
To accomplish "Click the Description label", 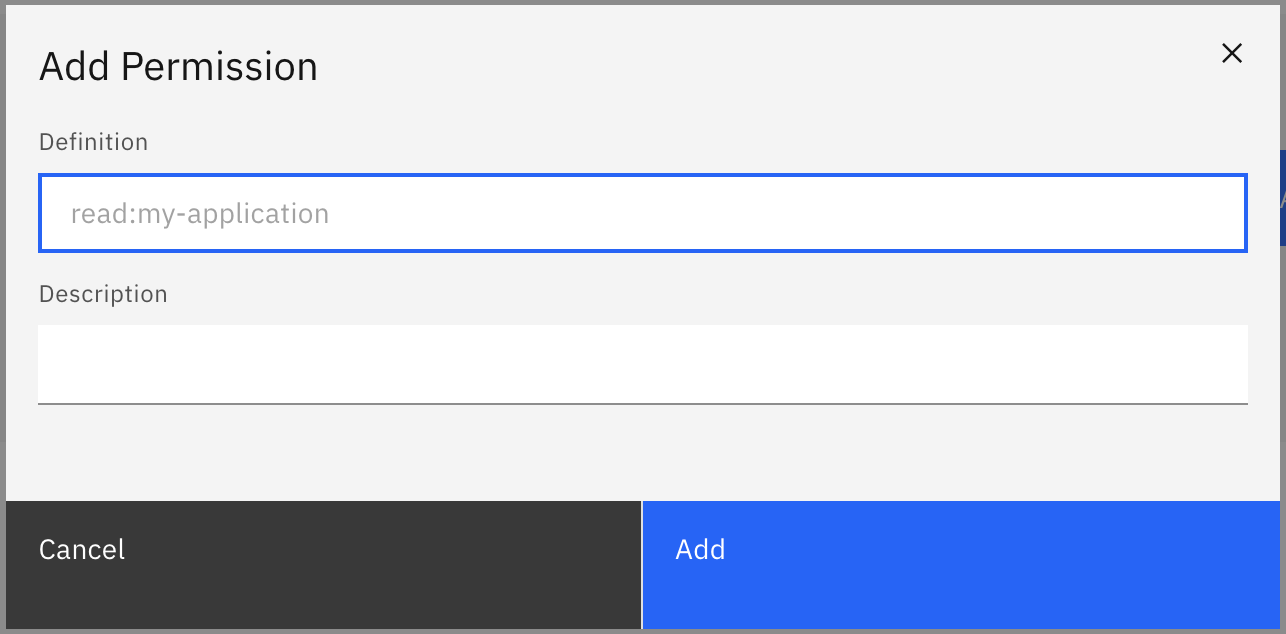I will [x=103, y=293].
